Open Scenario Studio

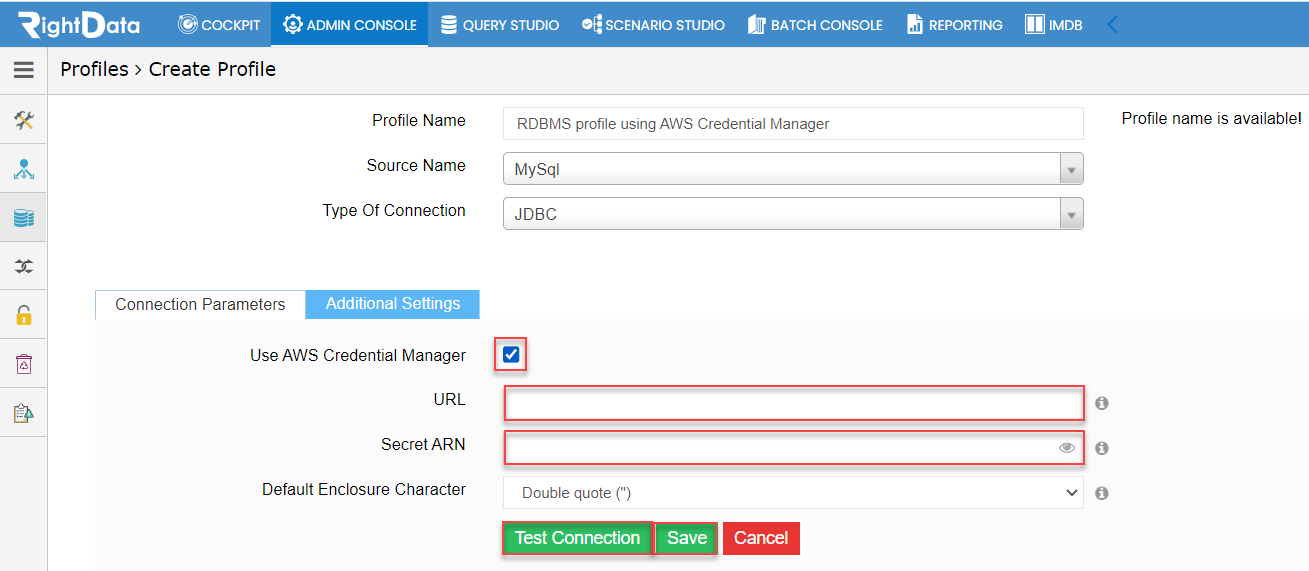point(653,24)
